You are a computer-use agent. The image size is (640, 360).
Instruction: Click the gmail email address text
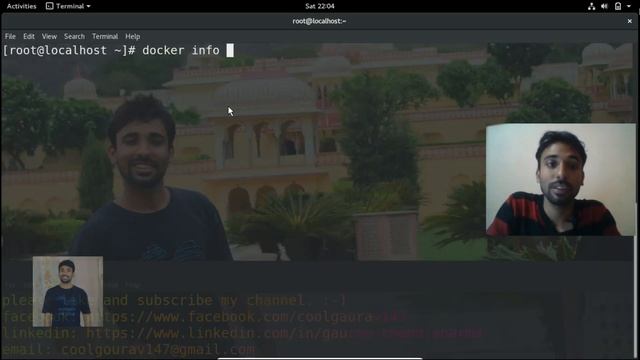click(x=158, y=349)
